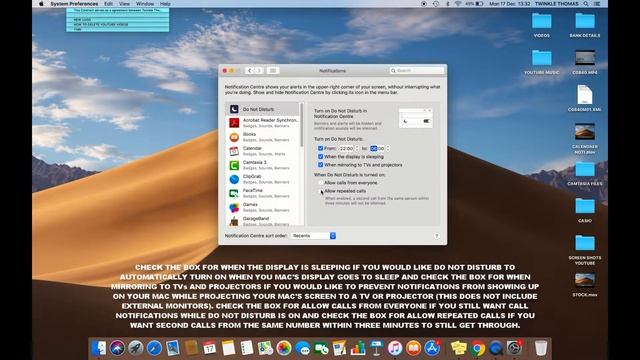Click the From time field 22:00
Screen dimensions: 640x360
click(x=347, y=149)
